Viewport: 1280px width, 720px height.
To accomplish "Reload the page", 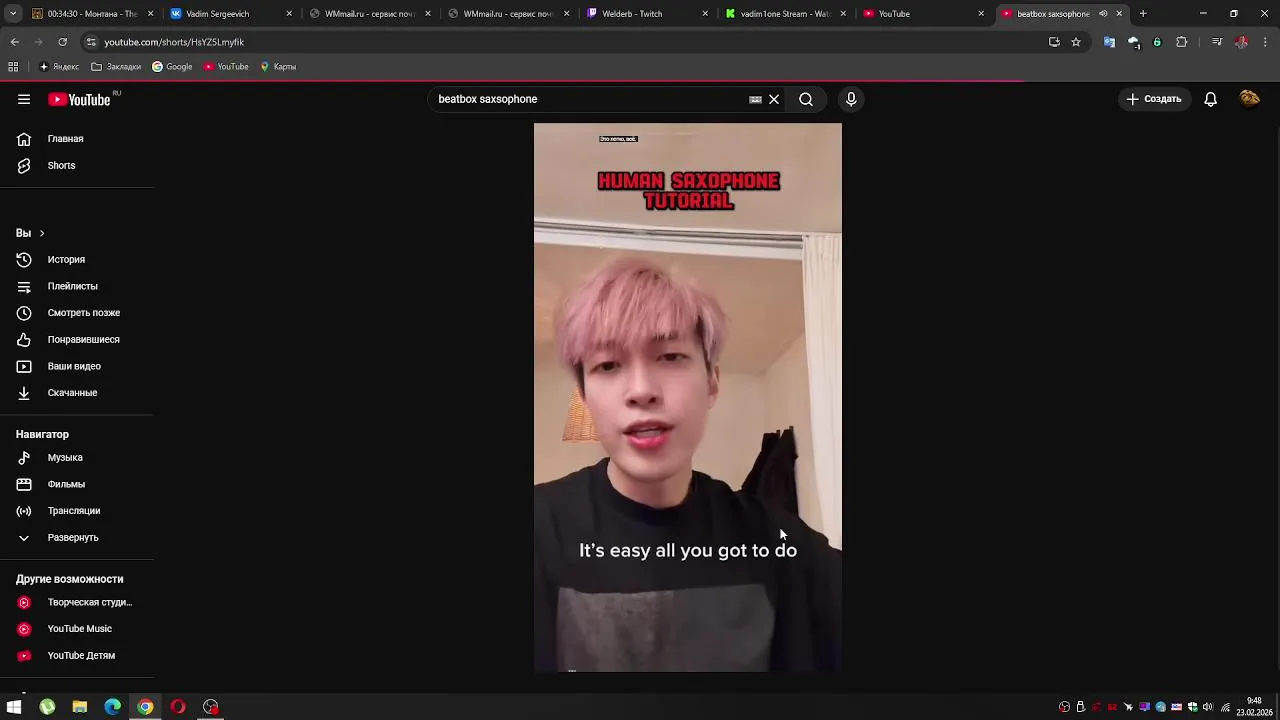I will pyautogui.click(x=62, y=42).
